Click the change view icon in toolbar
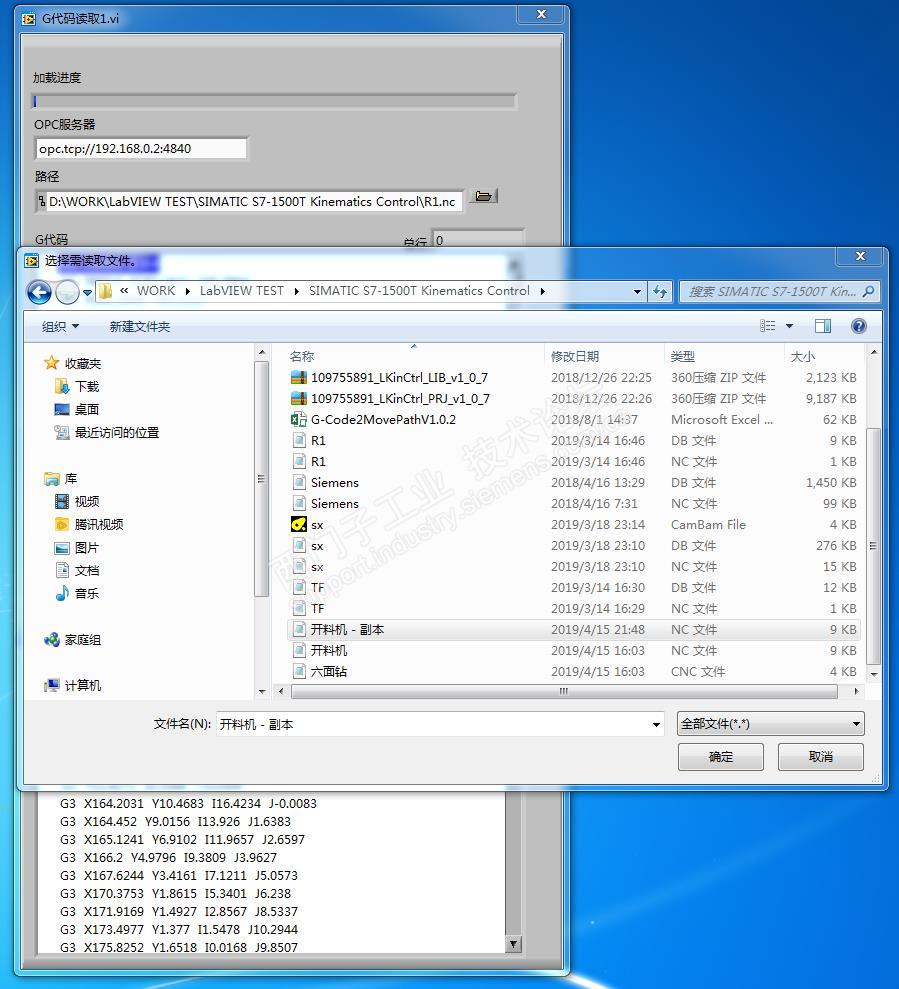This screenshot has width=899, height=989. point(768,326)
